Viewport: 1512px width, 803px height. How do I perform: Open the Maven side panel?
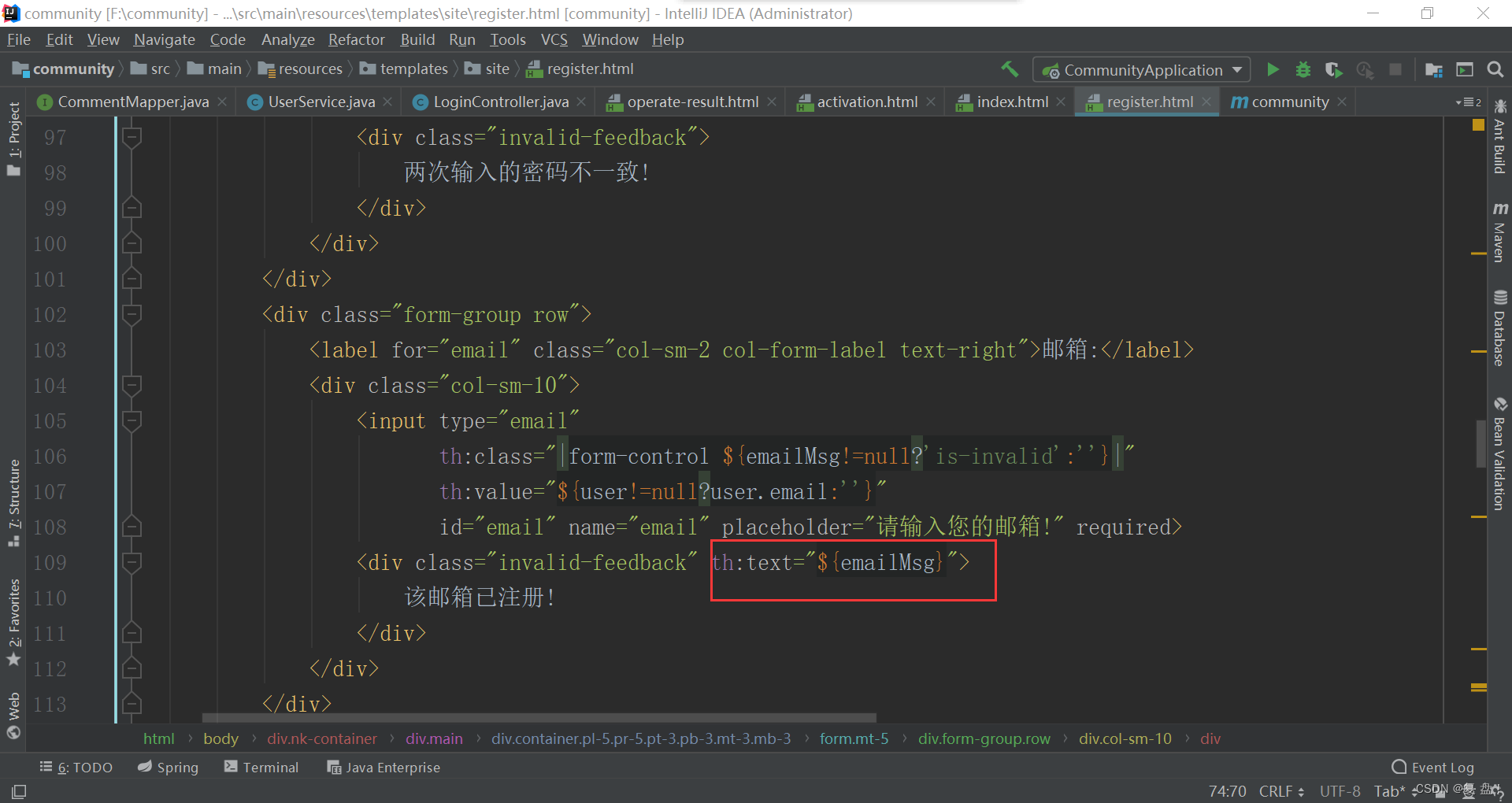[x=1499, y=231]
